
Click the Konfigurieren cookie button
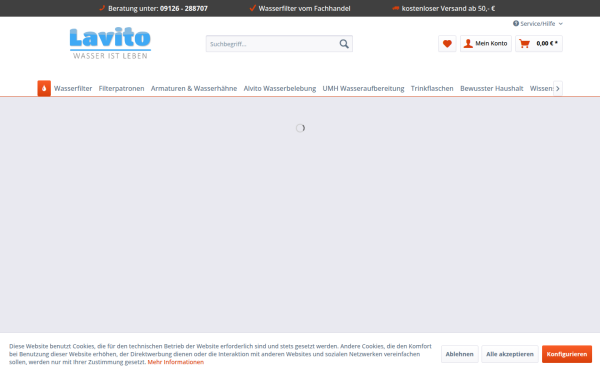[567, 354]
